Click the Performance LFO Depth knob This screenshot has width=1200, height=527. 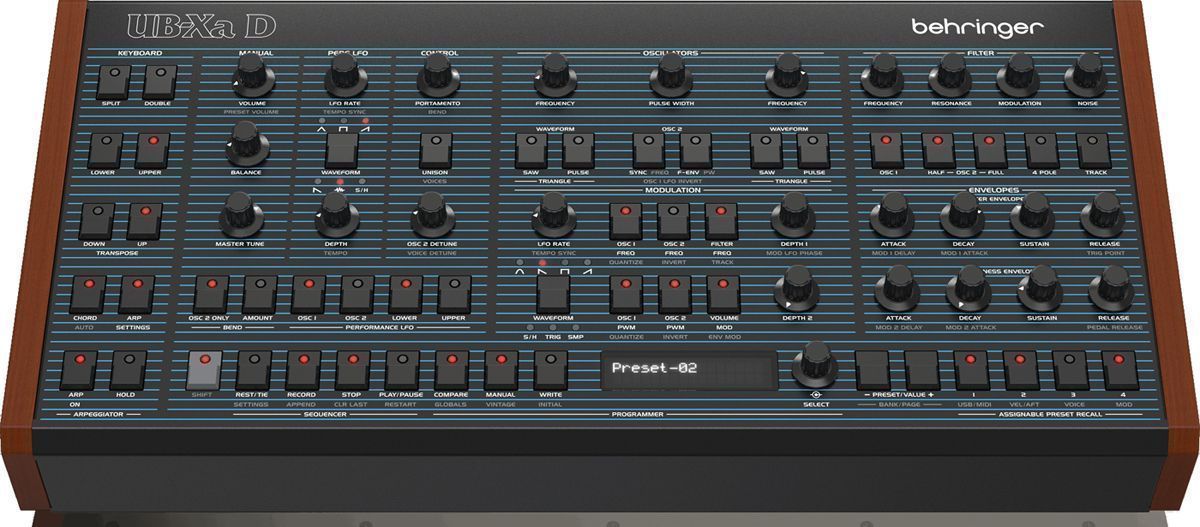pyautogui.click(x=336, y=215)
